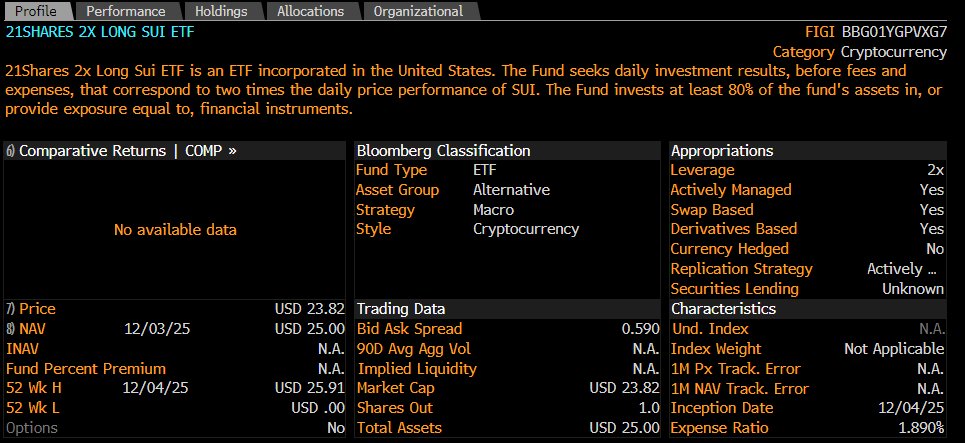The height and width of the screenshot is (443, 965).
Task: Open the Price function link
Action: coord(38,309)
